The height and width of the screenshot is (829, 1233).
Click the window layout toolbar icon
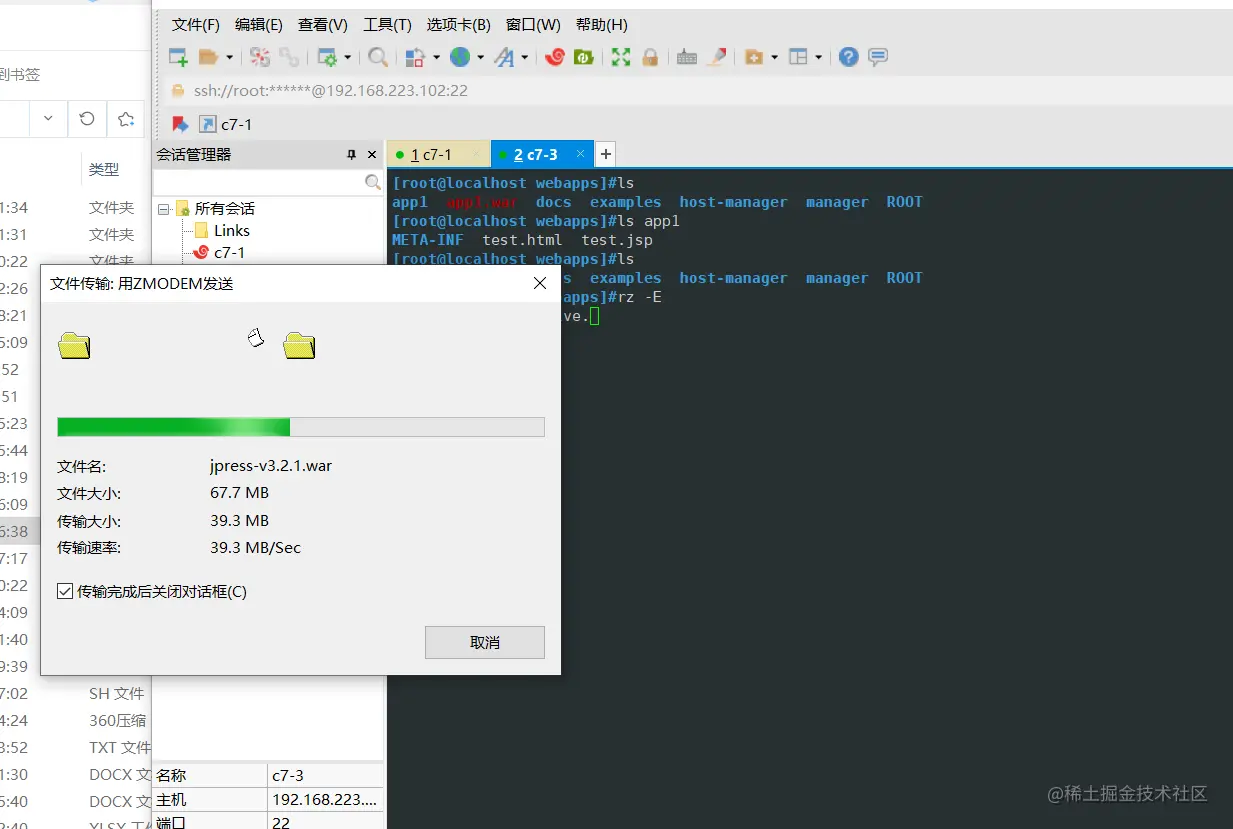[798, 57]
